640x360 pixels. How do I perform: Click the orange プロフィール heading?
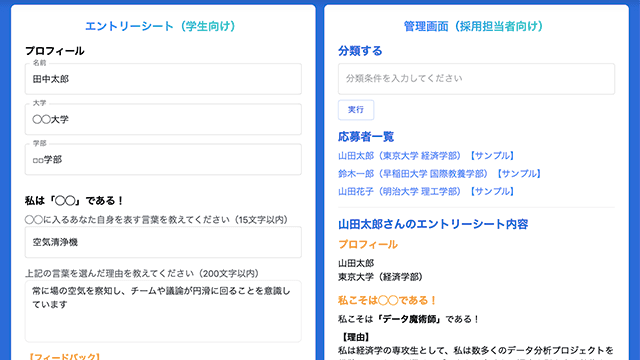368,244
